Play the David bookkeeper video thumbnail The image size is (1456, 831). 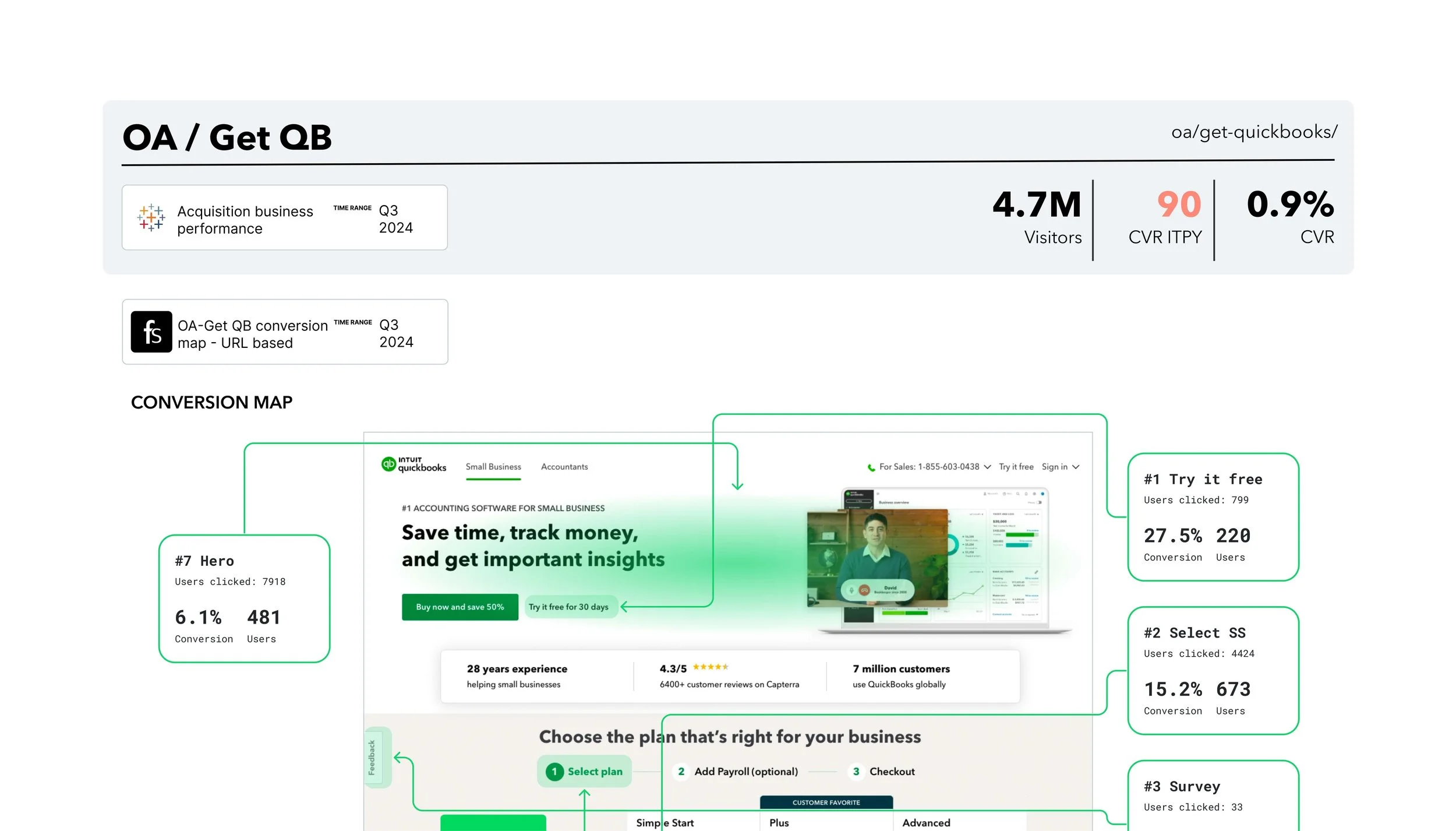point(877,558)
